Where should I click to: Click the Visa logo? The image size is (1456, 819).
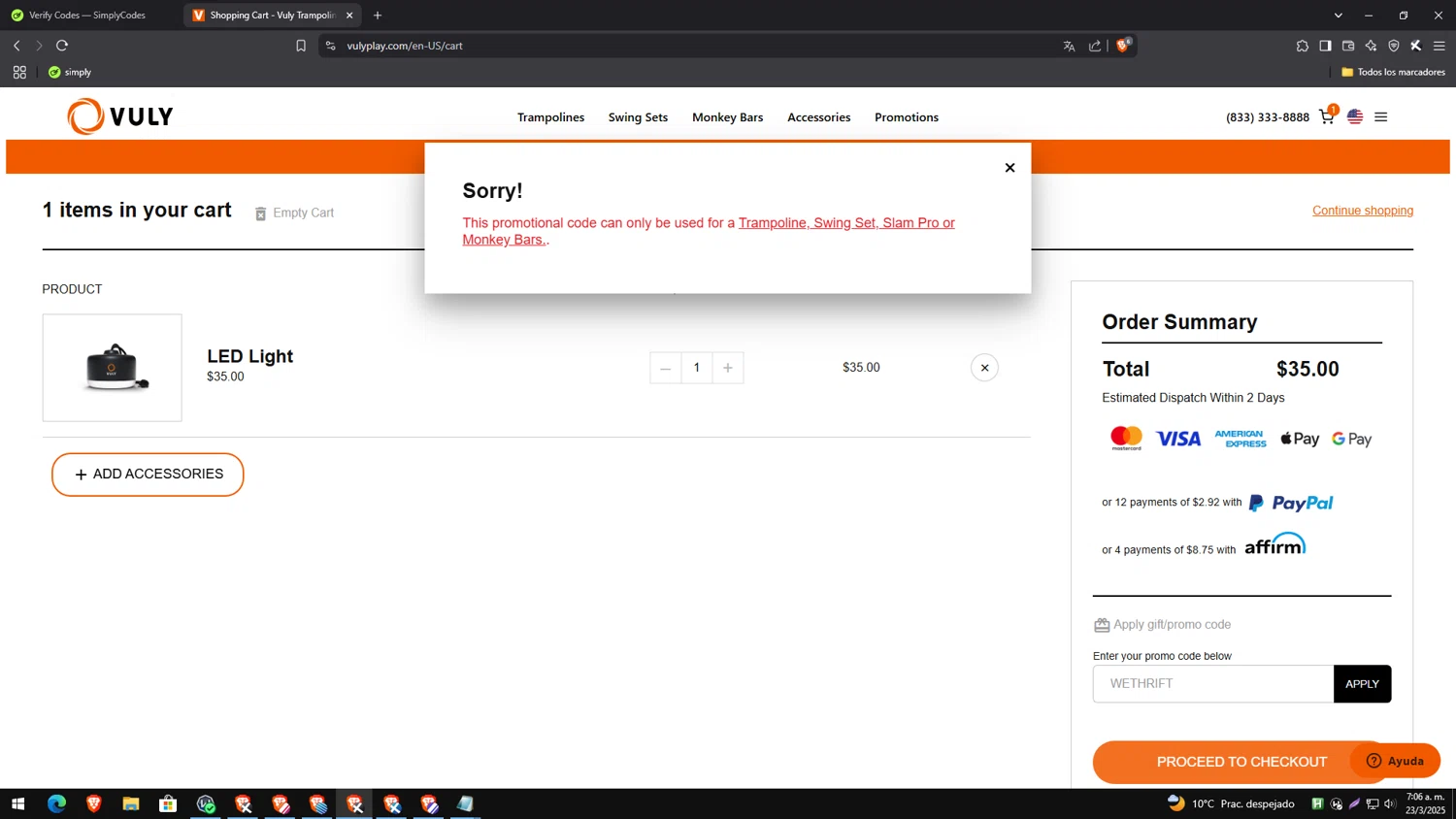pos(1178,440)
